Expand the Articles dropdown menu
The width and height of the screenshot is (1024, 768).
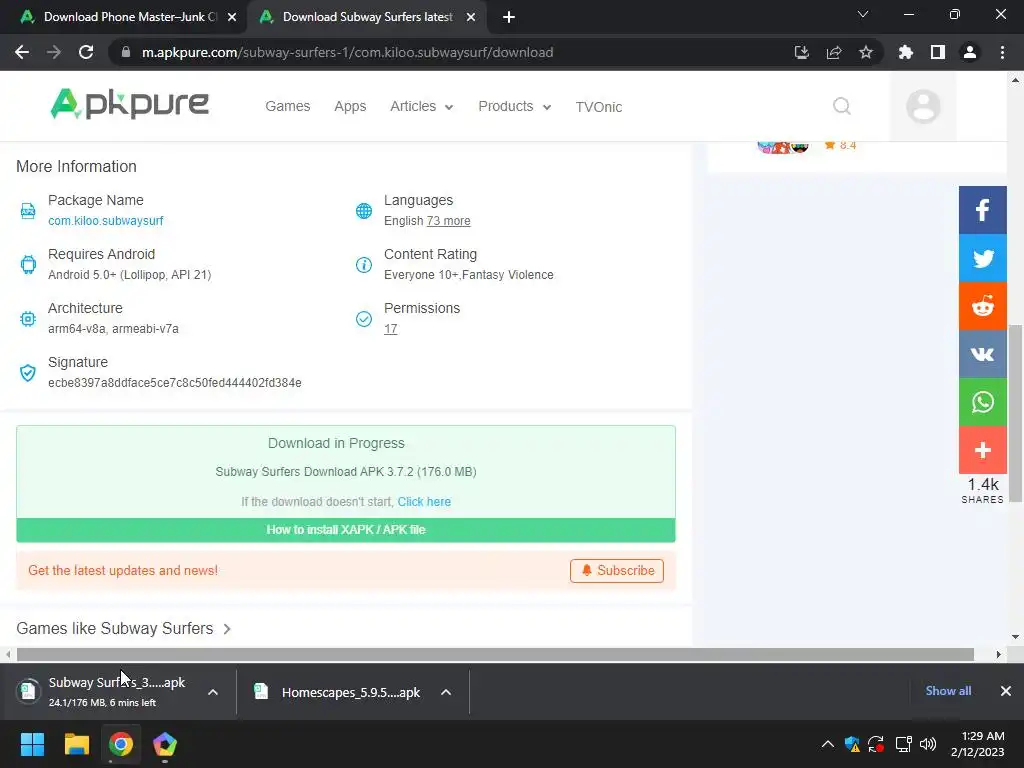421,106
